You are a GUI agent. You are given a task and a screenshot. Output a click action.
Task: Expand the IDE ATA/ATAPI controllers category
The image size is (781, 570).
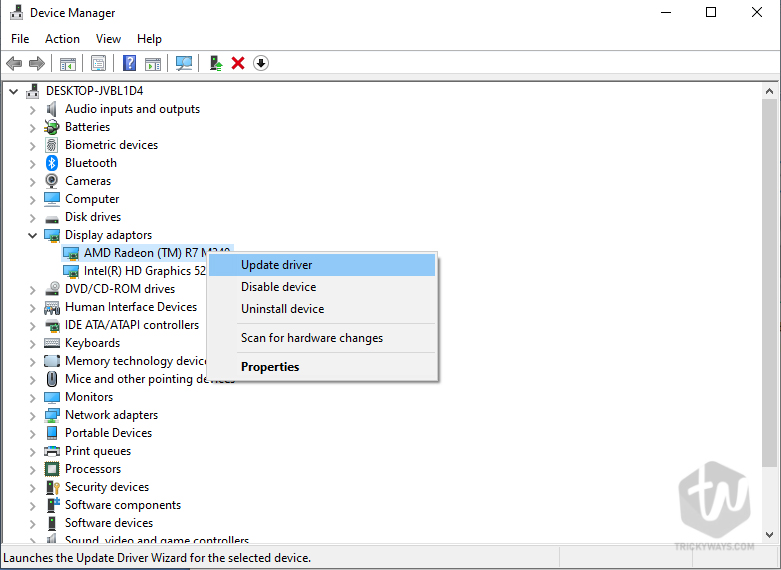tap(32, 326)
